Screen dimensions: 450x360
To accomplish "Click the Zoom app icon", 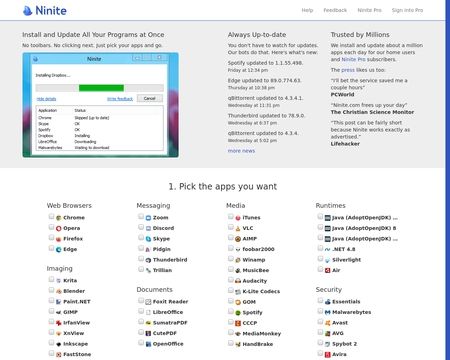I will pos(148,218).
